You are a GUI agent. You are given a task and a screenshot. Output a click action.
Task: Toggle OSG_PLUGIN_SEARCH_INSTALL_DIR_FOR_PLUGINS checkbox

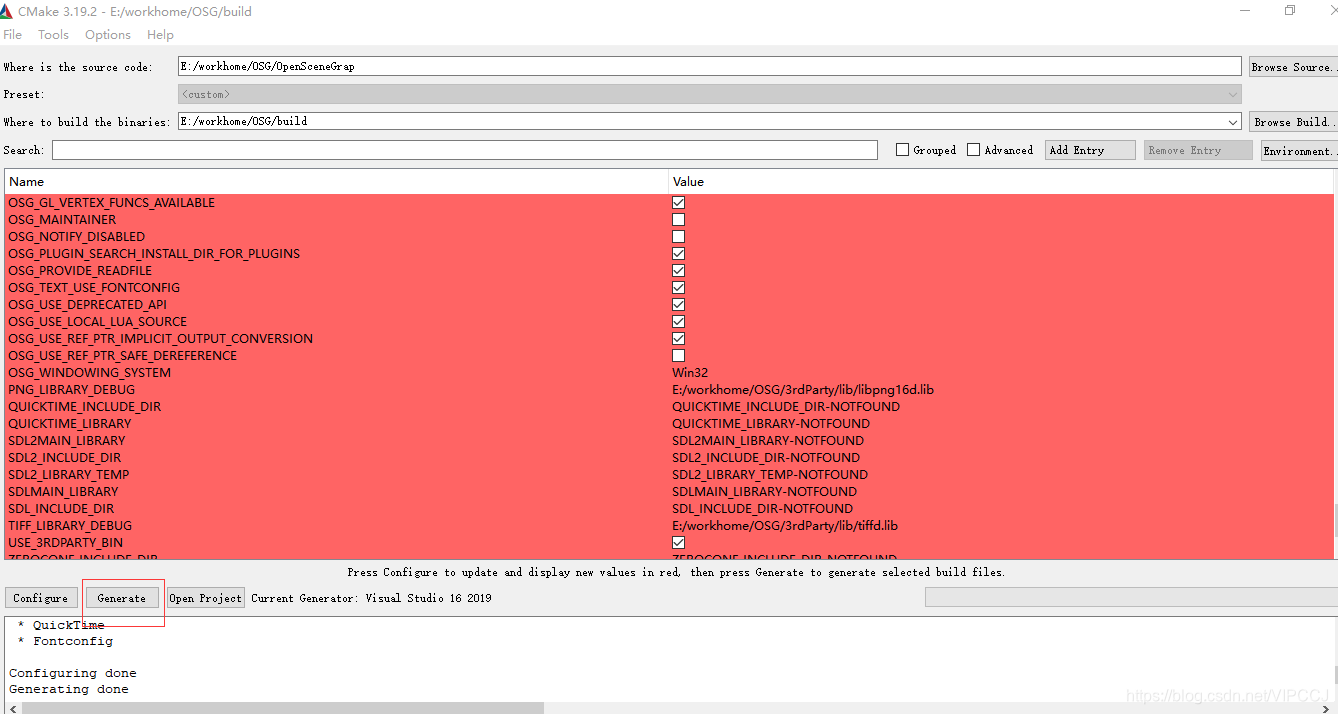click(678, 254)
